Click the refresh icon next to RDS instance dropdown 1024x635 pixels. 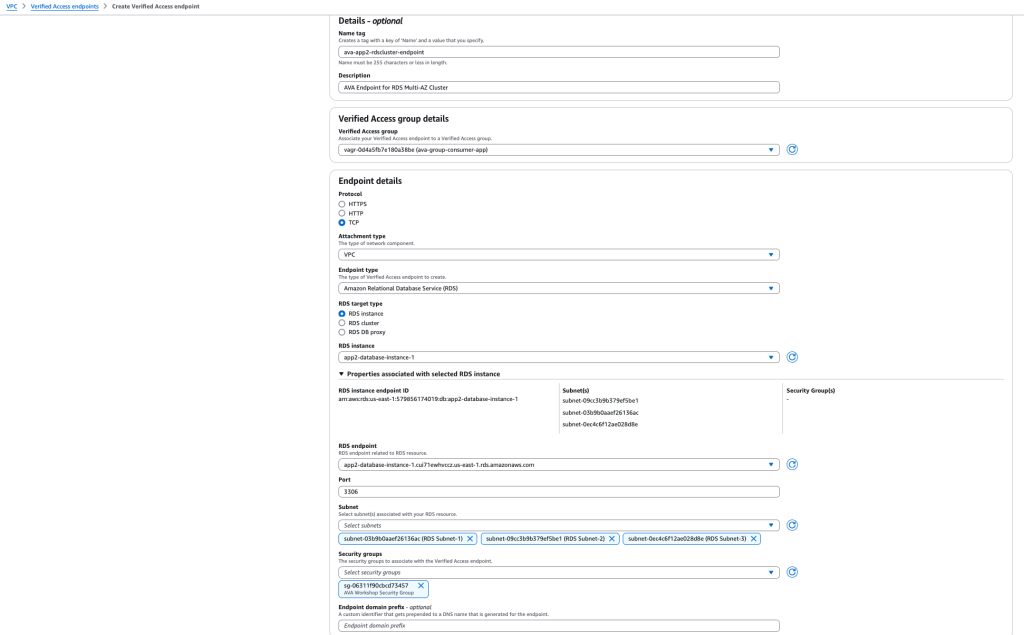pos(792,356)
